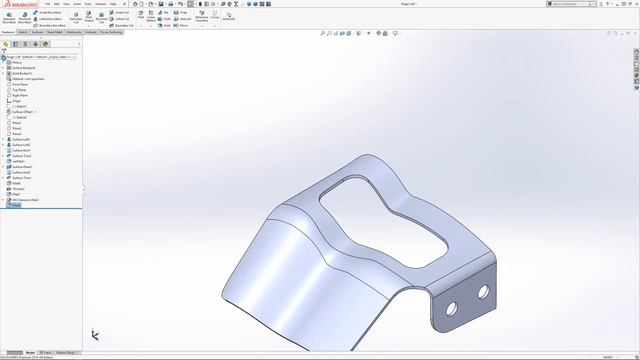
Task: Select the Intersect tool
Action: [182, 19]
